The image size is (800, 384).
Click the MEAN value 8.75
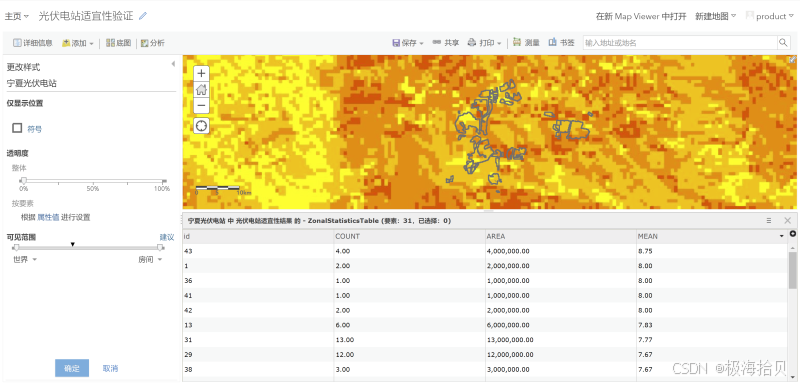645,251
